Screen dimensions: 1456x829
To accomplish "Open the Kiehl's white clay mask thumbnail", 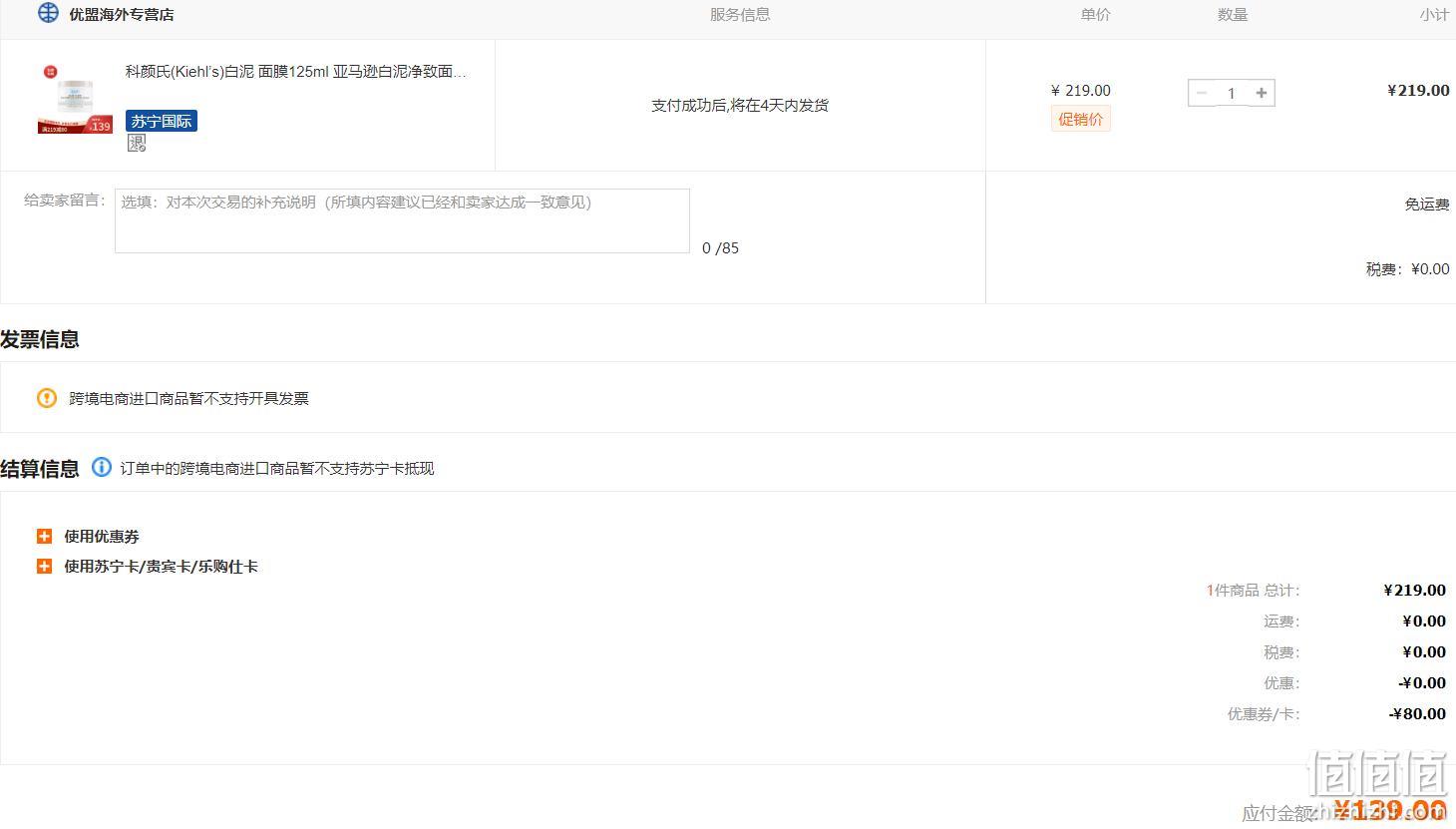I will (75, 99).
